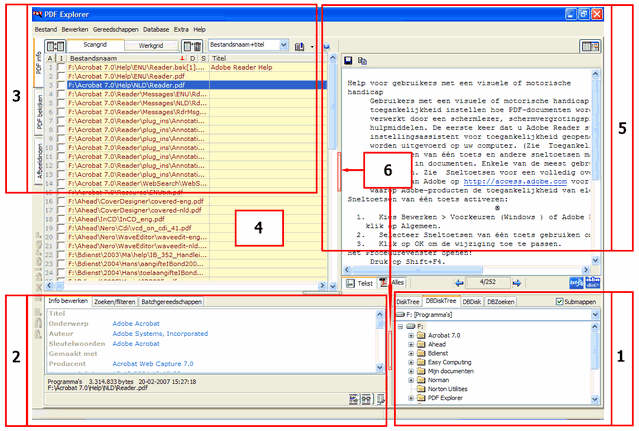Viewport: 639px width, 431px height.
Task: Switch to the Werkgrid tab
Action: pos(151,46)
